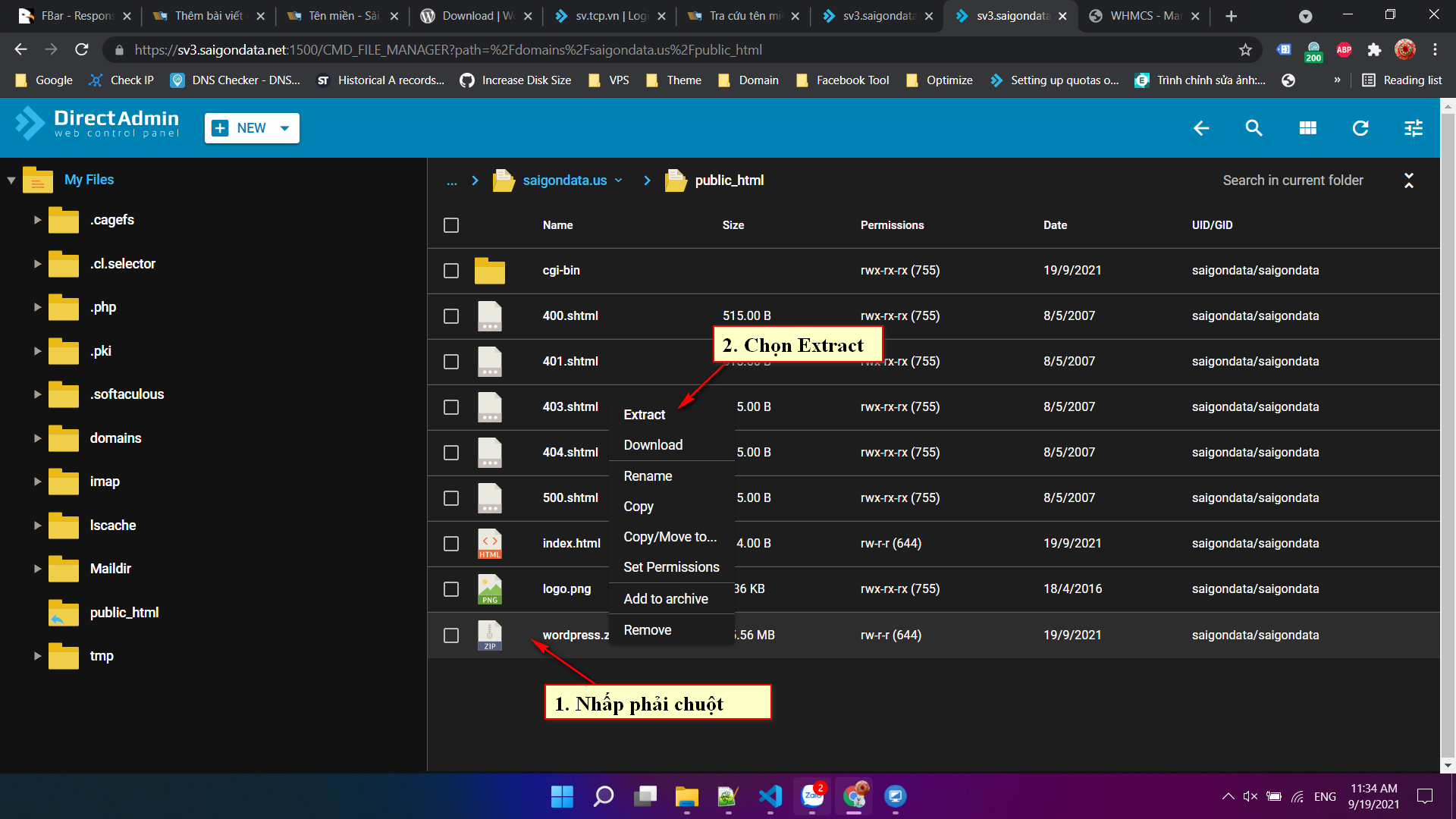
Task: Check the cgi-bin row checkbox
Action: (451, 271)
